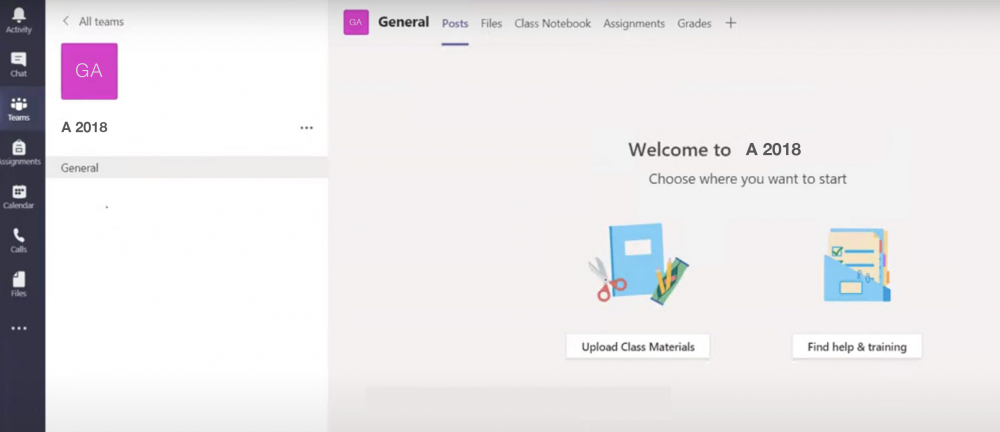The width and height of the screenshot is (1000, 432).
Task: Click the large GA team avatar
Action: [89, 71]
